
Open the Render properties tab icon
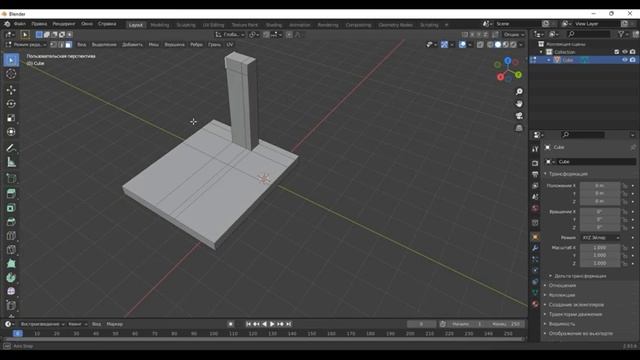tap(535, 163)
